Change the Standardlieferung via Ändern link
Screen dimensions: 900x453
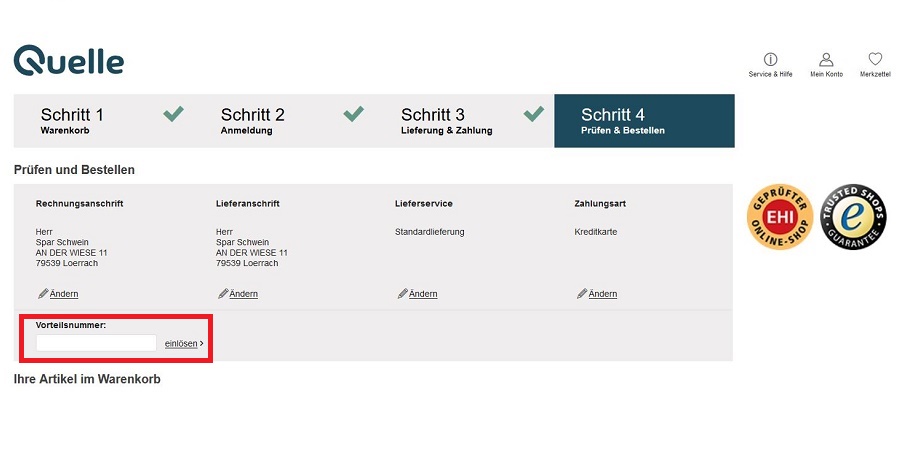(x=423, y=294)
